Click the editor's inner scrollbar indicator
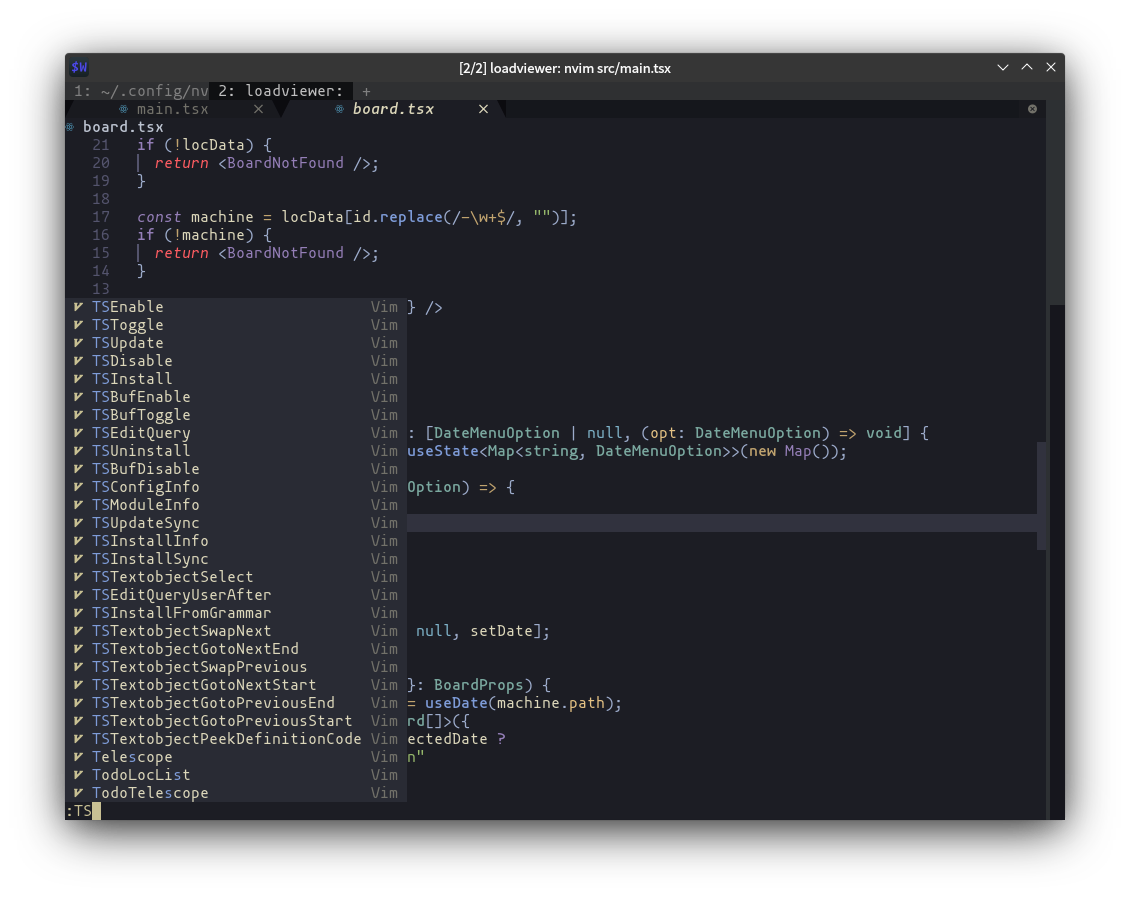 [1041, 496]
